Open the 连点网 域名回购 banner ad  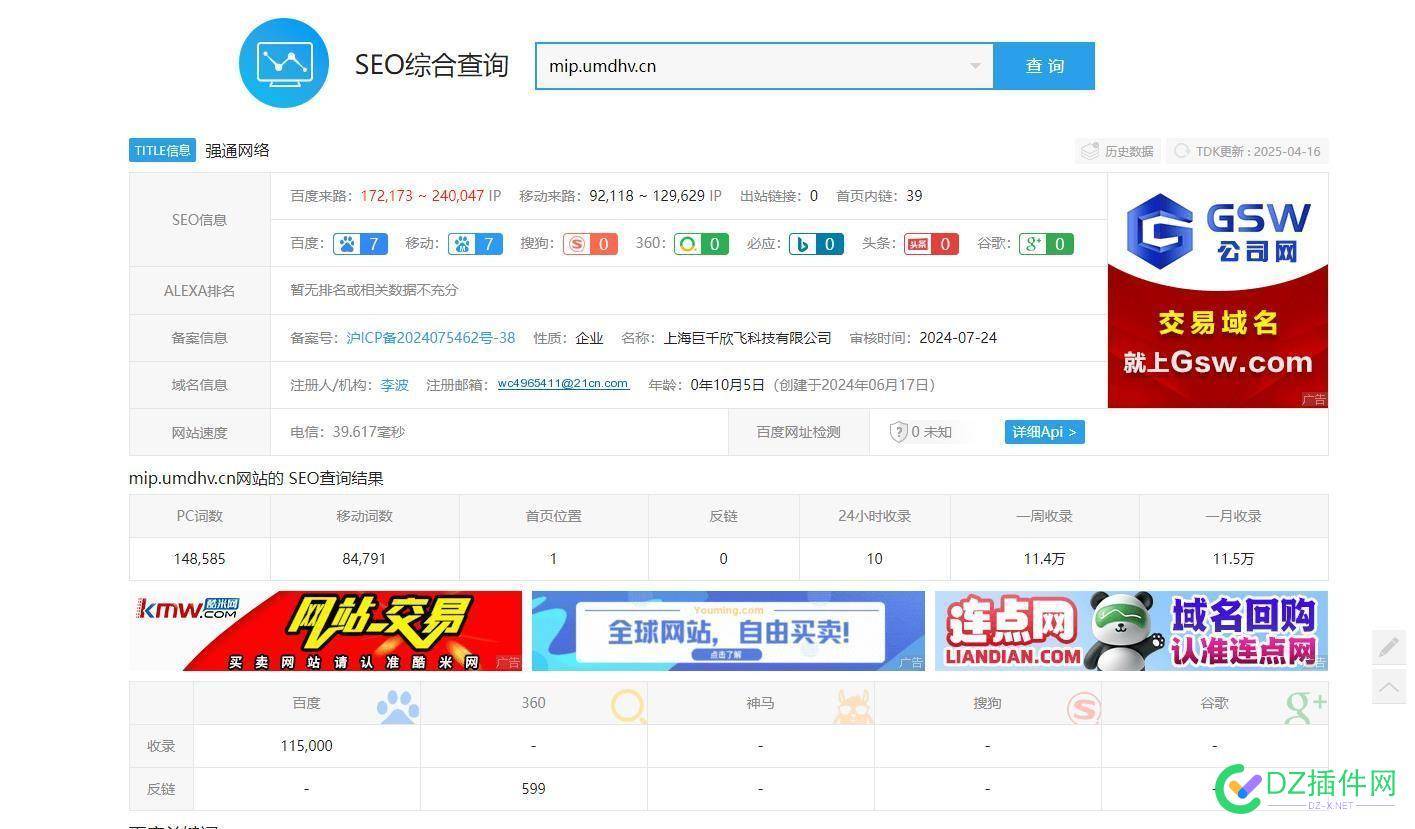pos(1131,630)
